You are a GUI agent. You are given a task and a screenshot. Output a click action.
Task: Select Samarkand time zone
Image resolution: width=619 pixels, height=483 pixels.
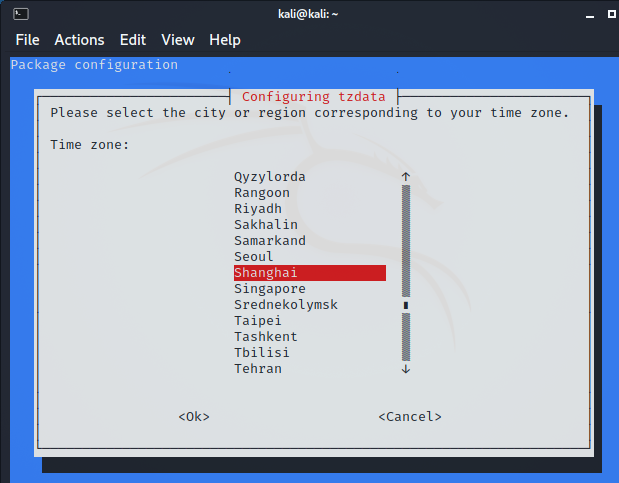(310, 241)
